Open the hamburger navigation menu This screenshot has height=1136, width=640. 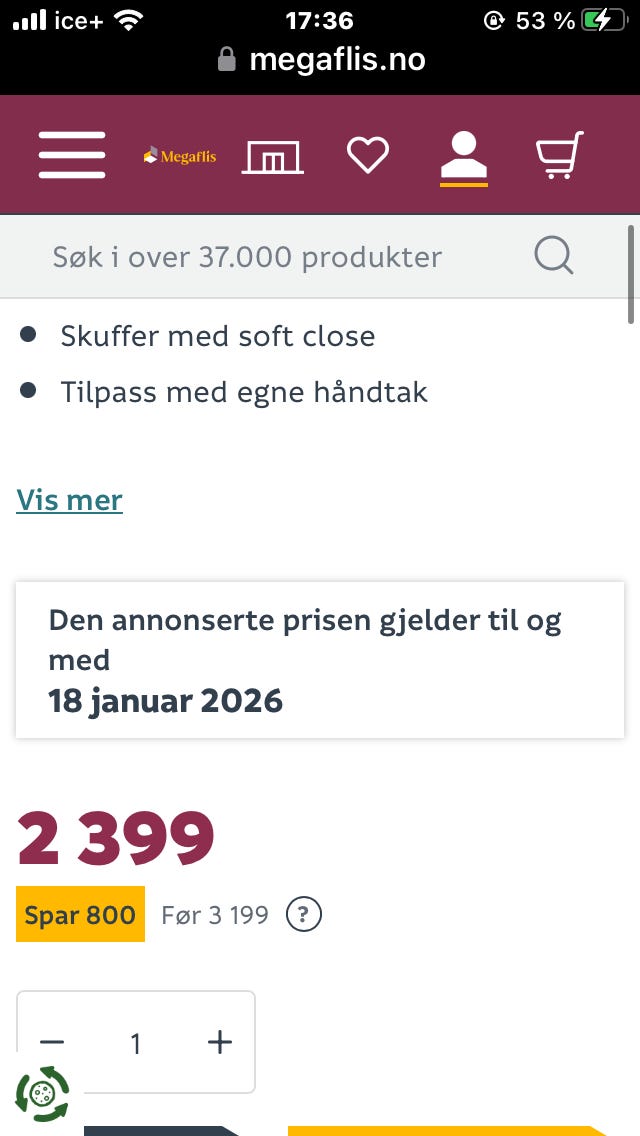tap(72, 155)
